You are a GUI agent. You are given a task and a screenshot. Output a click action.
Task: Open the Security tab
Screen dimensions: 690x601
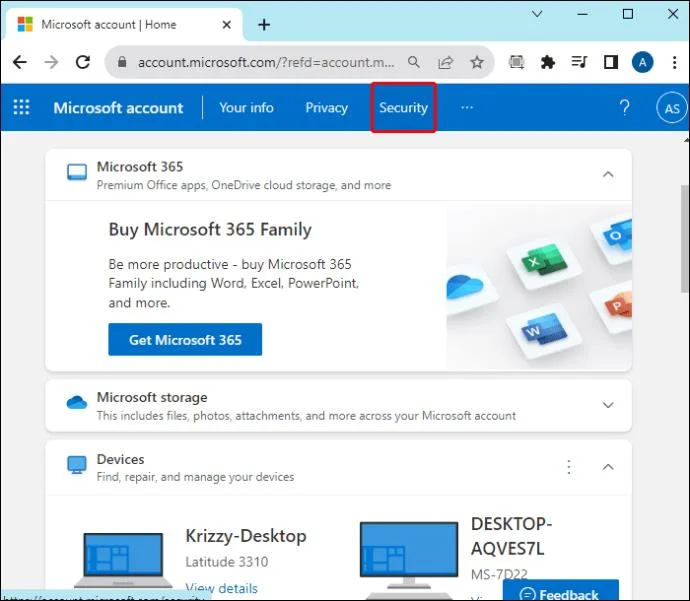[x=404, y=107]
